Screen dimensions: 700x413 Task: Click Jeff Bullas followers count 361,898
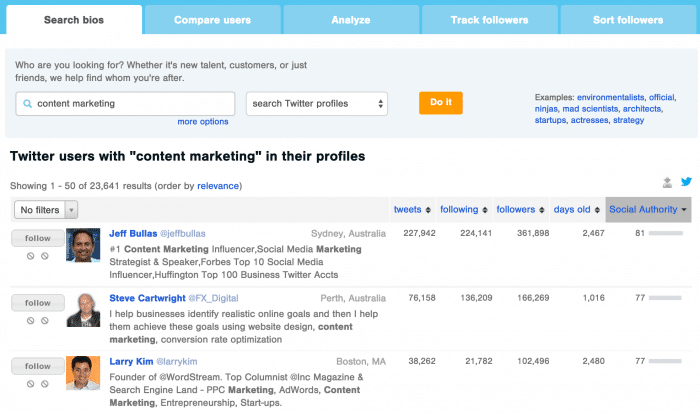(533, 233)
